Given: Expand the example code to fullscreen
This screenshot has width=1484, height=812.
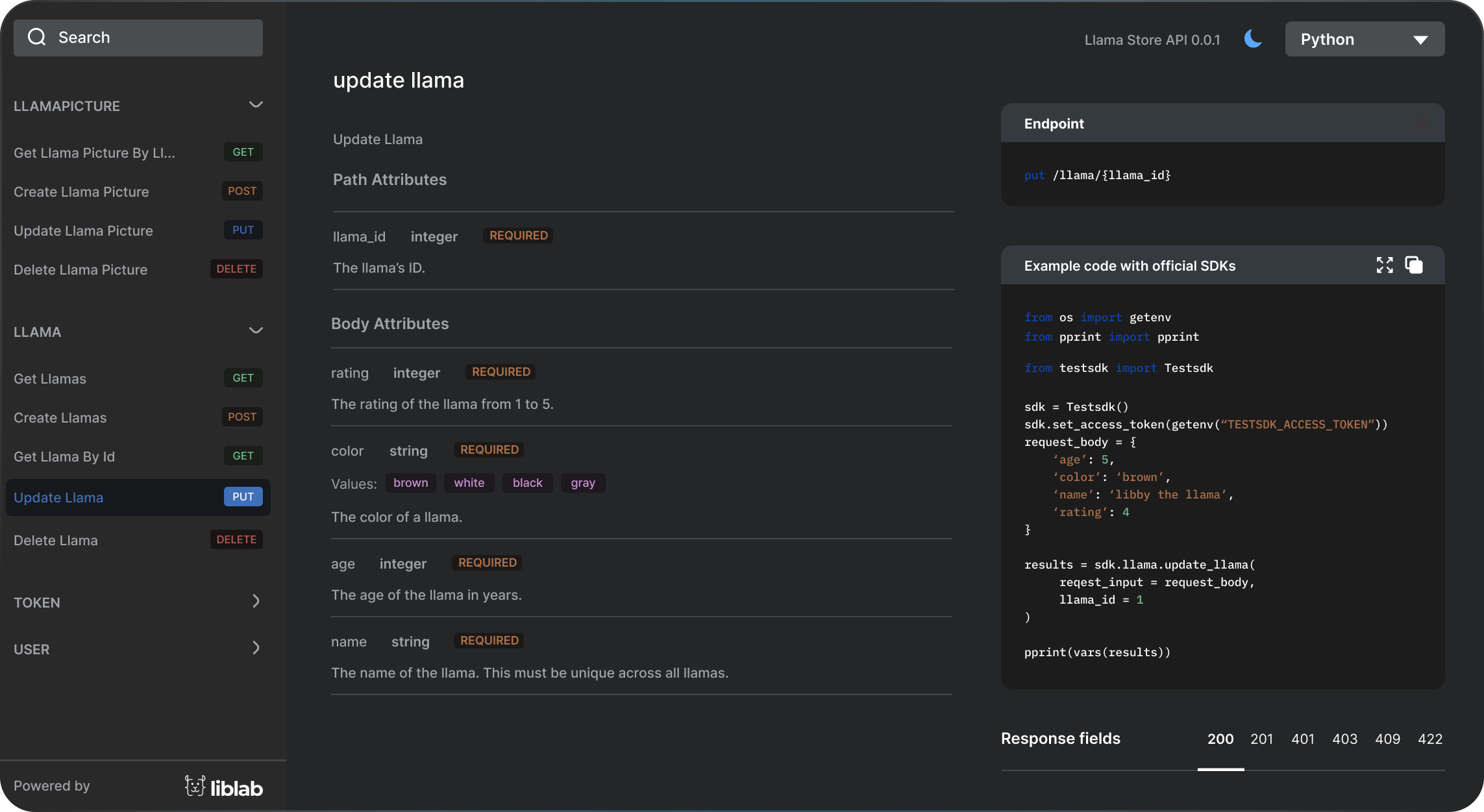Looking at the screenshot, I should pyautogui.click(x=1384, y=265).
